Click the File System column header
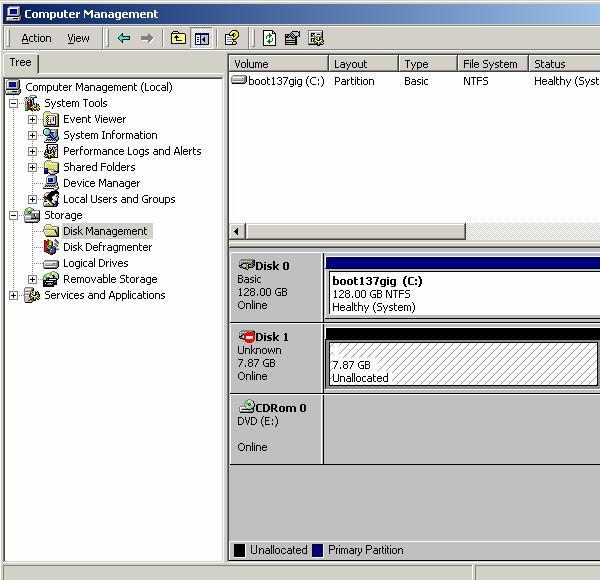 tap(490, 64)
